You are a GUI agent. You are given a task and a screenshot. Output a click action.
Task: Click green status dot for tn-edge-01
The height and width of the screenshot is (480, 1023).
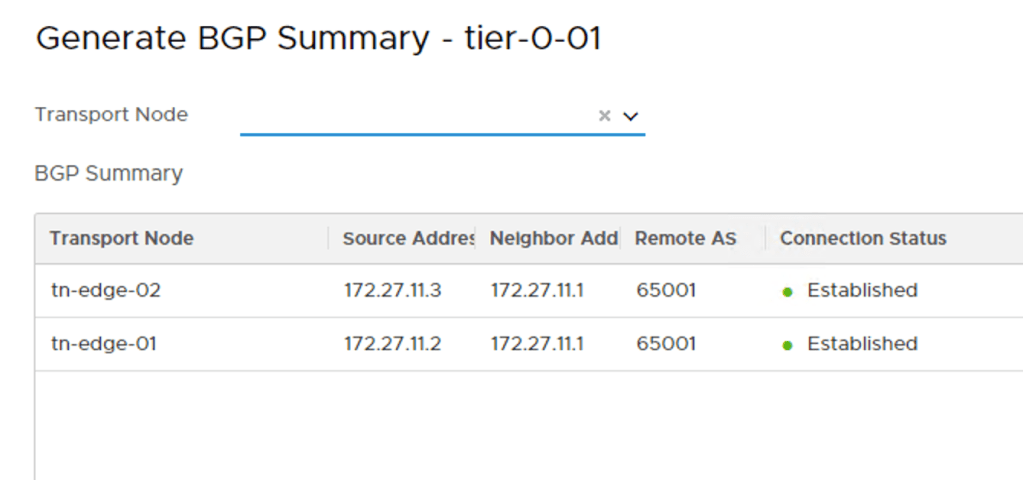coord(788,345)
